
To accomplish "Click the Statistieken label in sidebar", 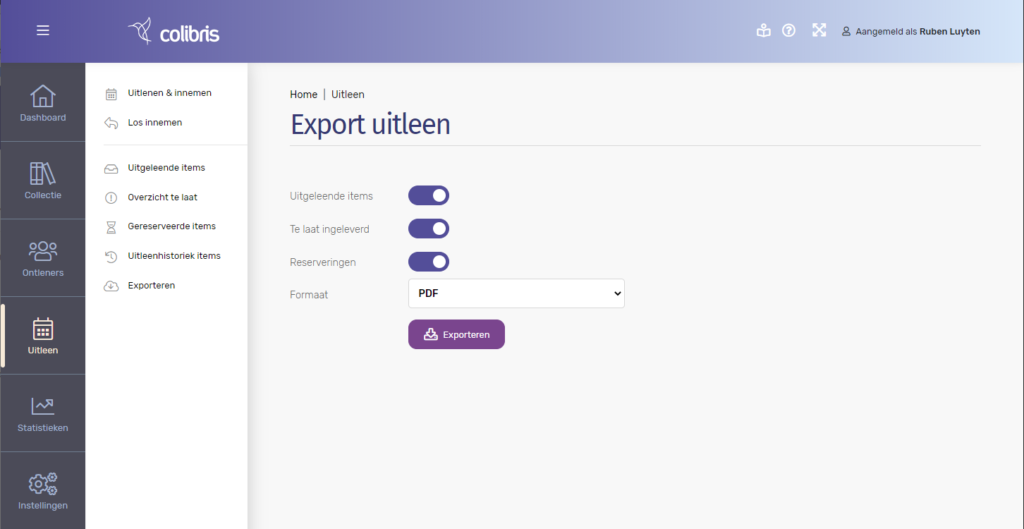I will tap(43, 428).
